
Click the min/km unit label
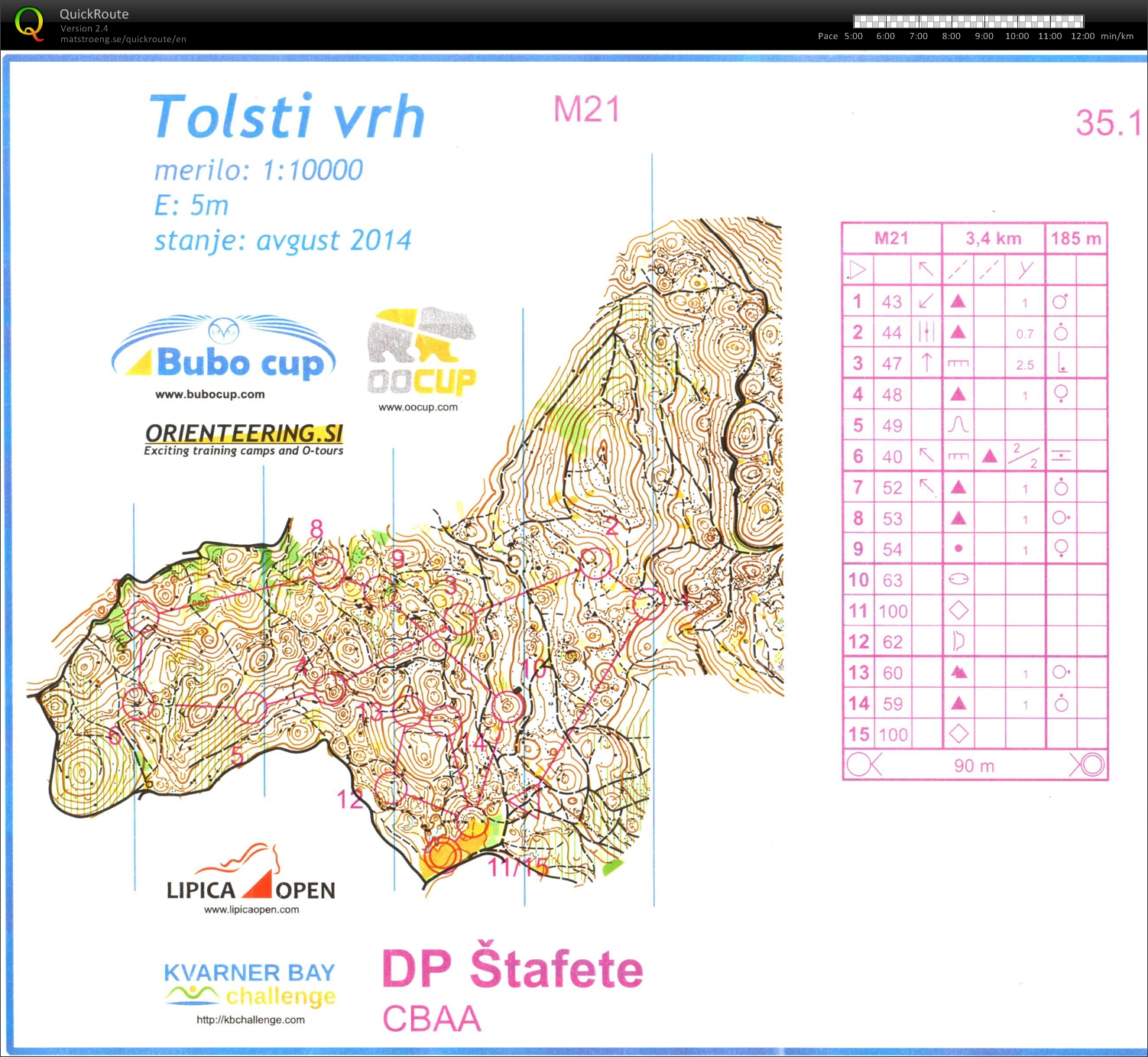[x=1117, y=36]
